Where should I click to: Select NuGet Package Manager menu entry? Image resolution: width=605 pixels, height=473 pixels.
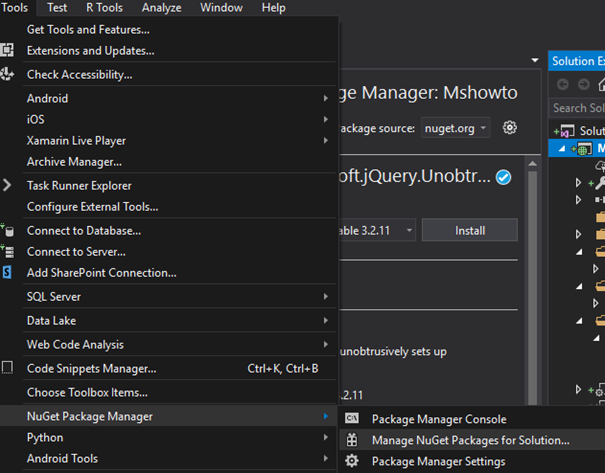point(169,416)
